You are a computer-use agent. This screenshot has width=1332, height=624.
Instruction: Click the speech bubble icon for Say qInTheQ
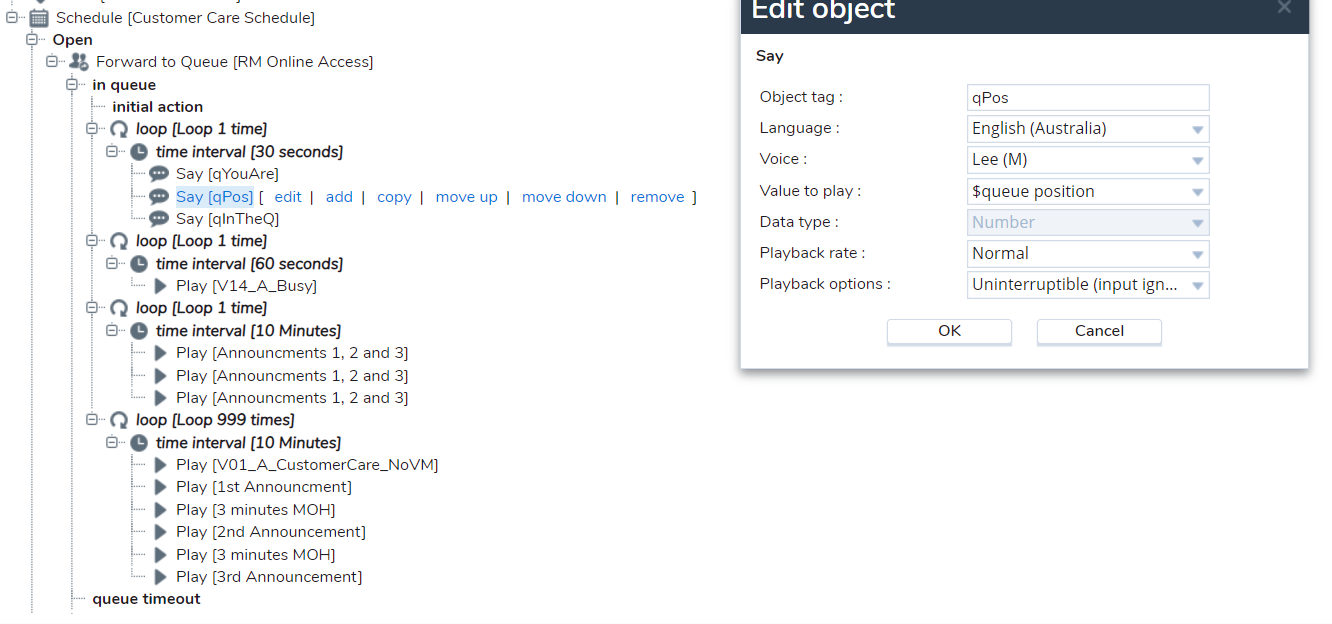[x=159, y=219]
